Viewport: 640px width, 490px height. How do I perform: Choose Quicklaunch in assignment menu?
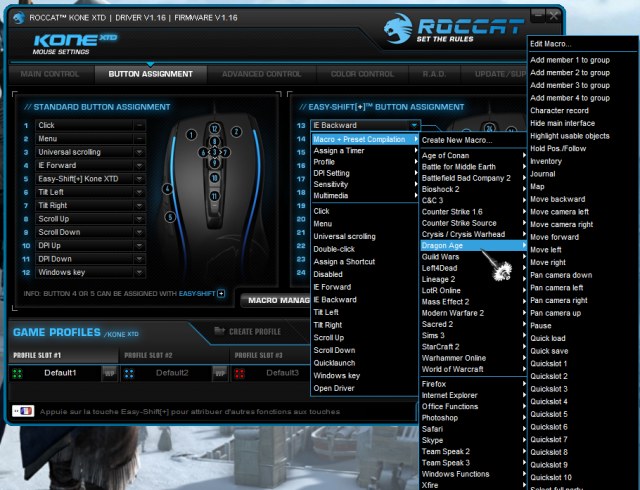334,363
